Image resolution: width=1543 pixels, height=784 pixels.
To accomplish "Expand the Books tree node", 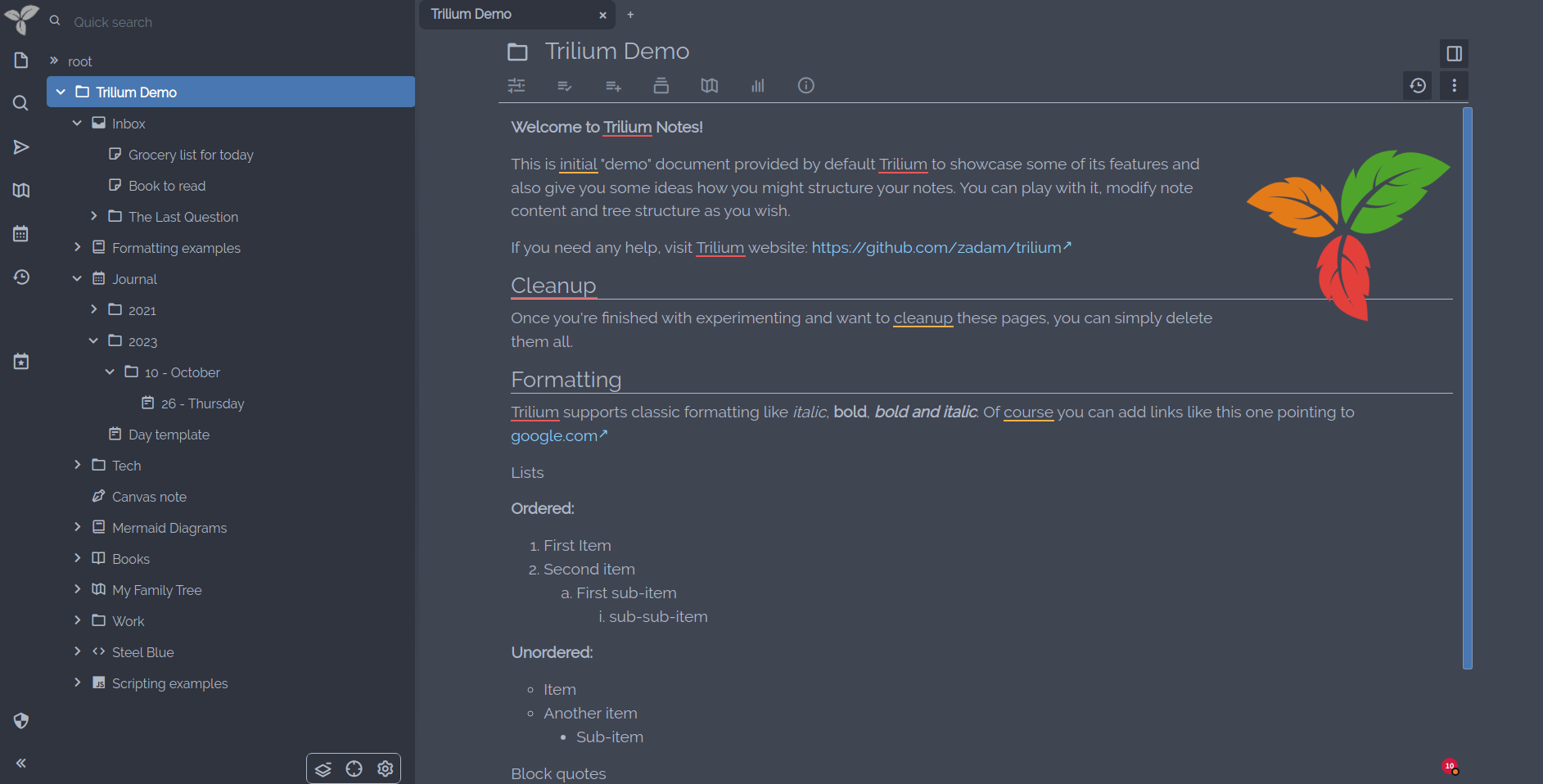I will (x=77, y=558).
